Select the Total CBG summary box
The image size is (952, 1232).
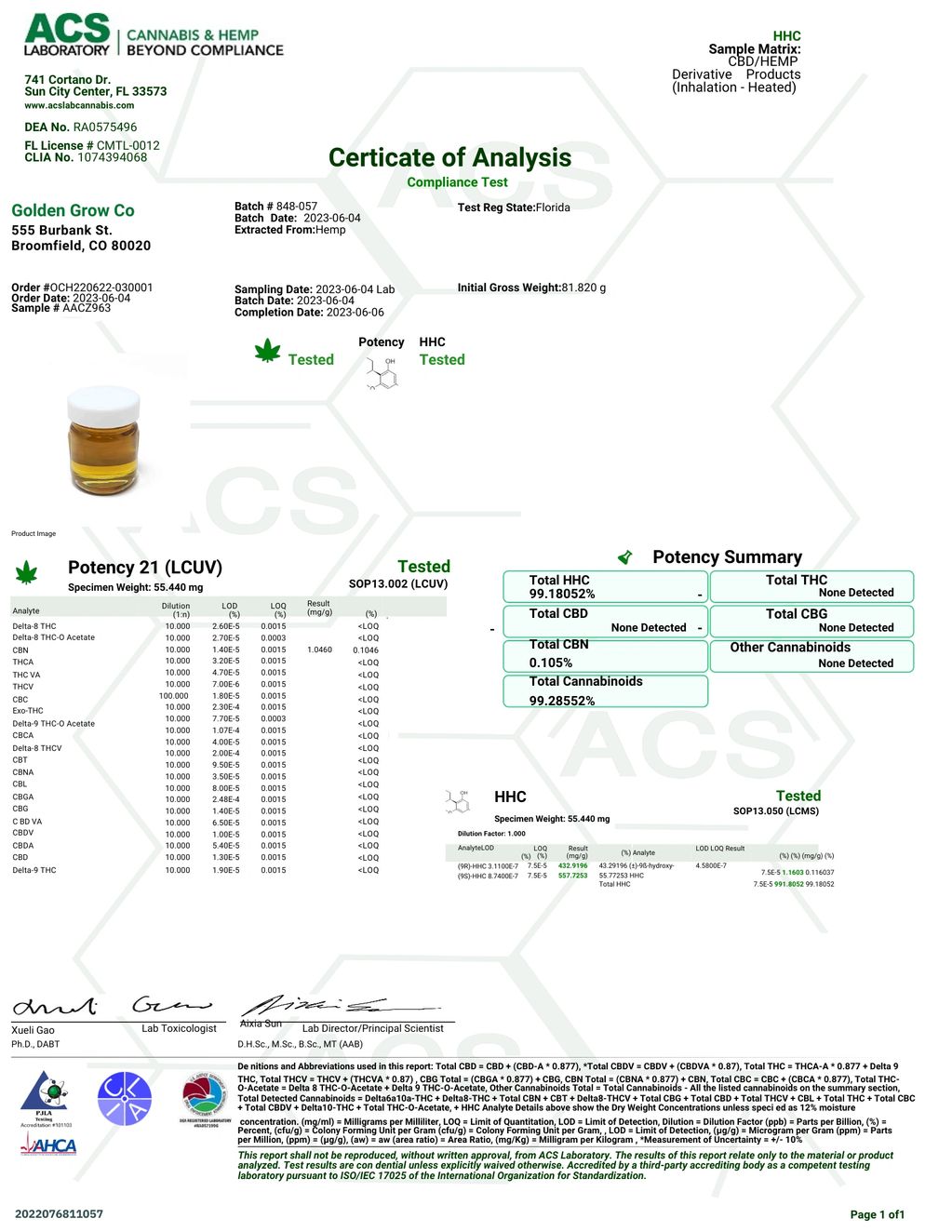click(811, 621)
